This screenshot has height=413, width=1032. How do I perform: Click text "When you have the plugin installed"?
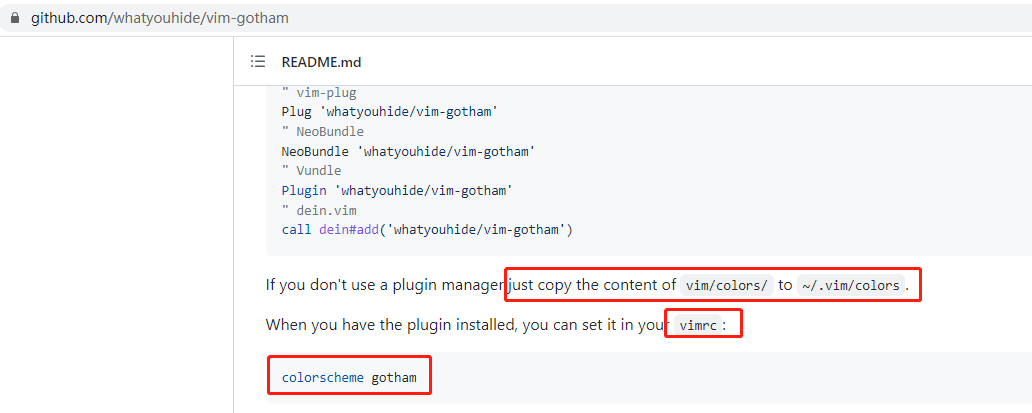(x=390, y=325)
